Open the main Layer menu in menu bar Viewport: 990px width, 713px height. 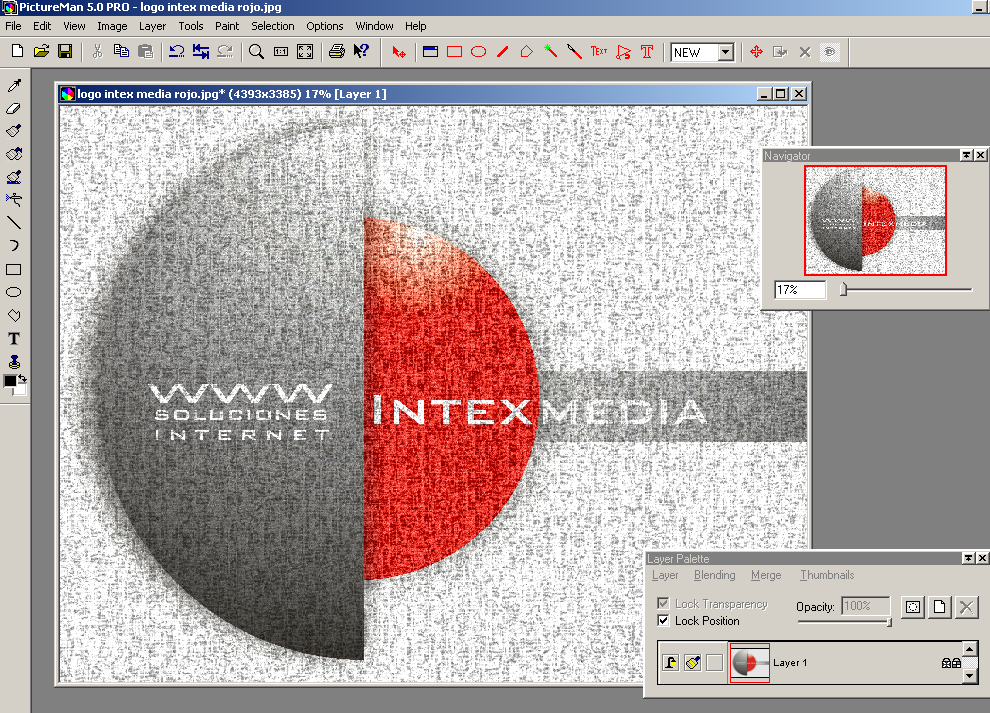(152, 26)
